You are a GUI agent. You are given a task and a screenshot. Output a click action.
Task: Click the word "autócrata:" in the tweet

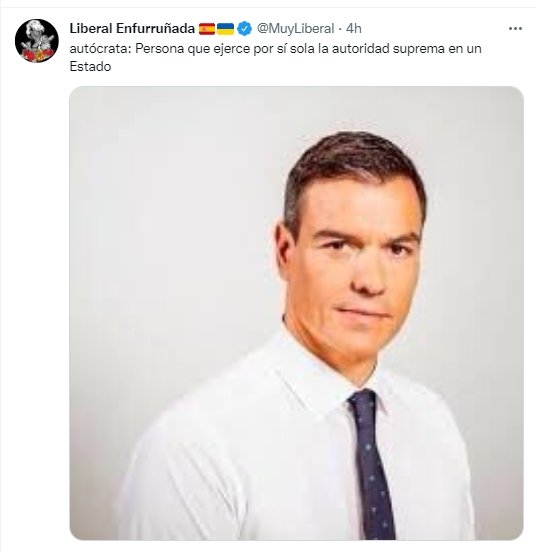pos(100,49)
